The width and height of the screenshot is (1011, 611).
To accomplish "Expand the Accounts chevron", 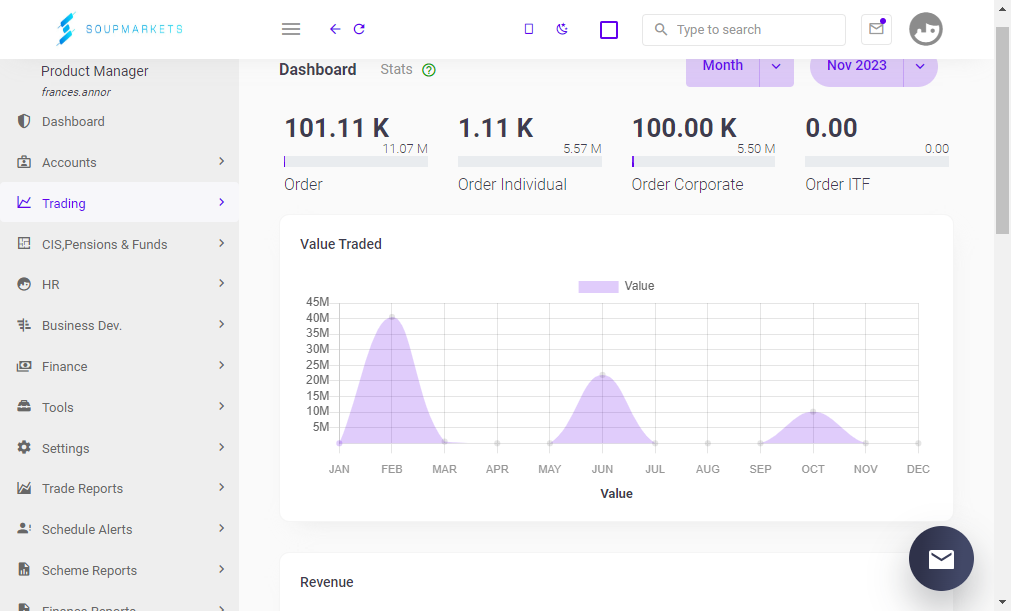I will (221, 161).
